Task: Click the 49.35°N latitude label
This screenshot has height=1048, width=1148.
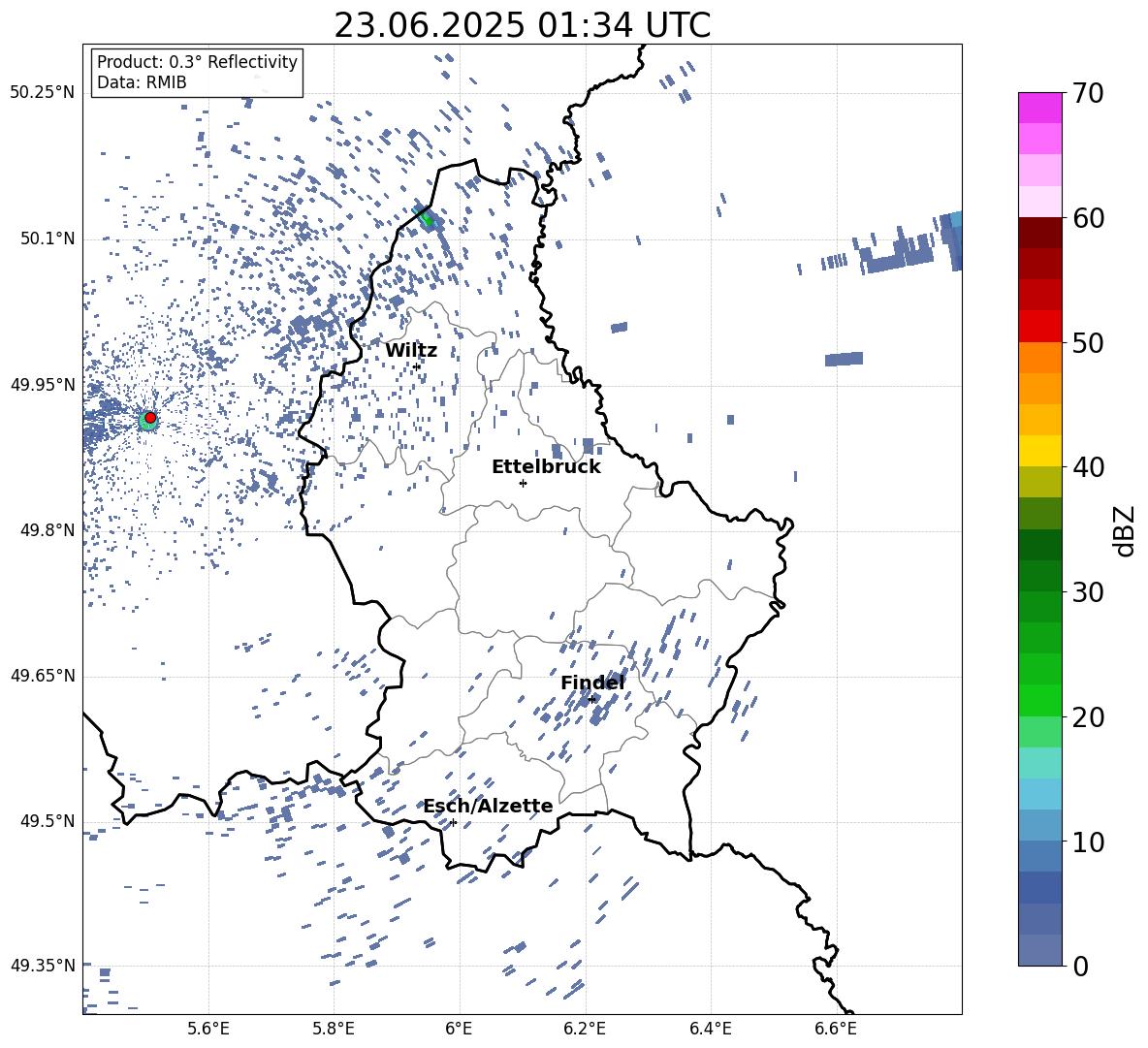Action: coord(43,966)
